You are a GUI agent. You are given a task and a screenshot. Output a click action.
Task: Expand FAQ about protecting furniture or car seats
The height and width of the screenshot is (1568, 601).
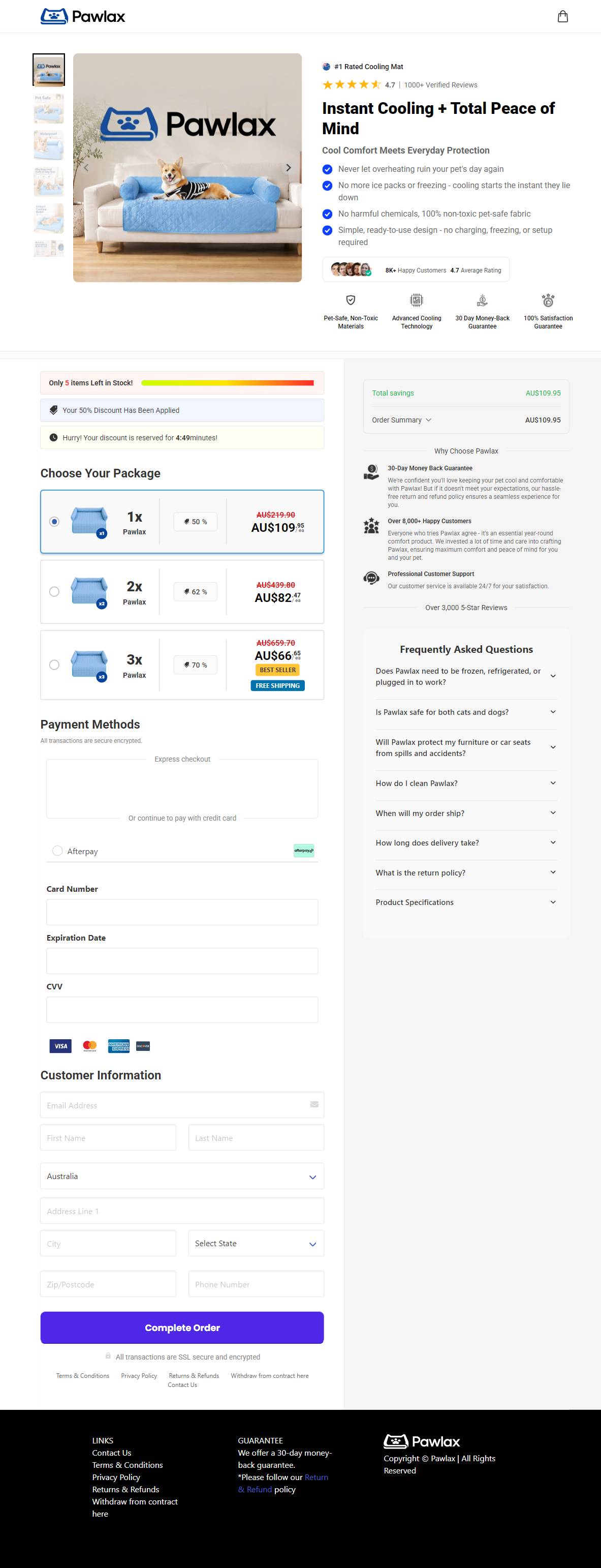(466, 747)
